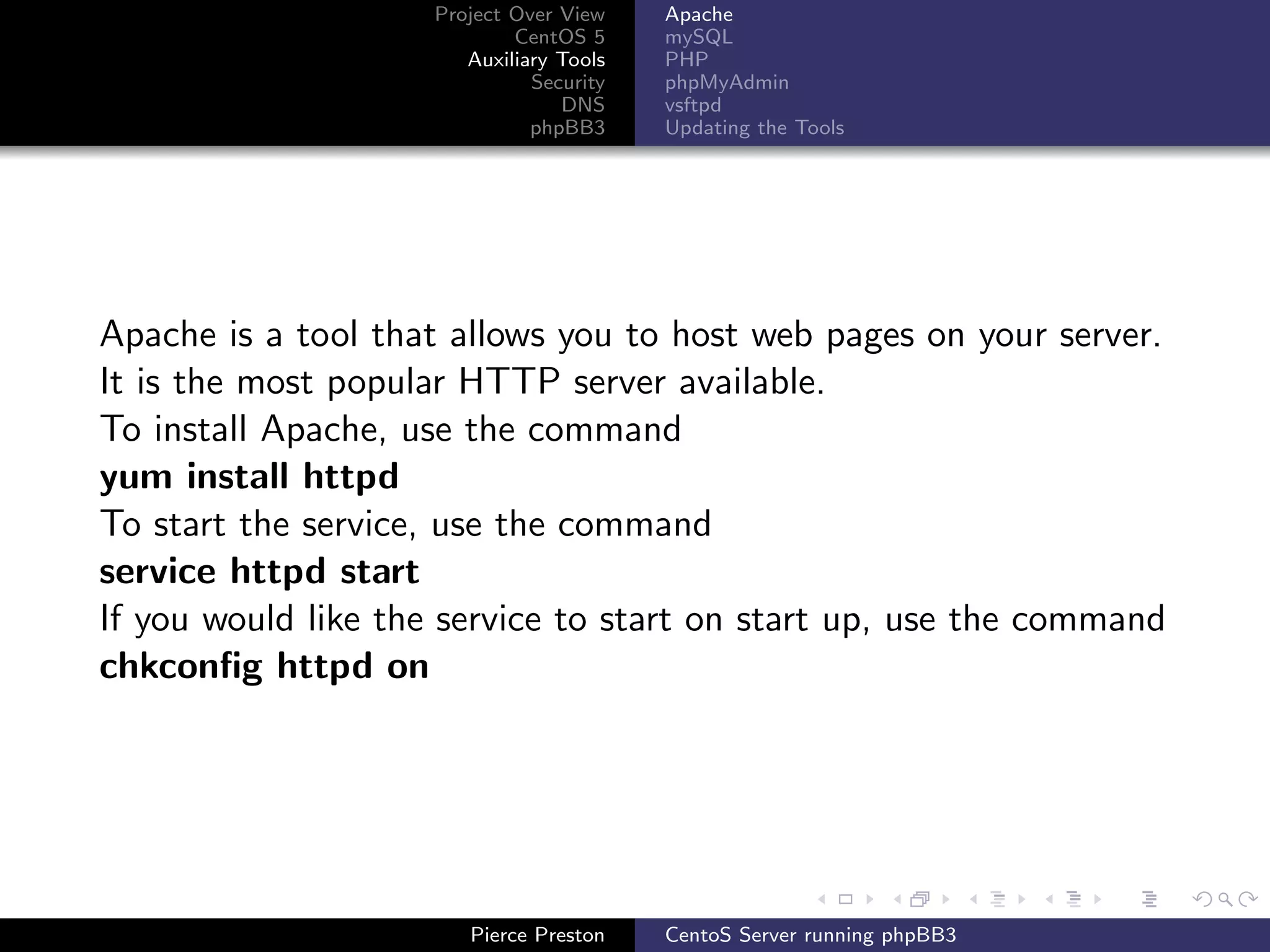Viewport: 1270px width, 952px height.
Task: Click the next slide arrow after rectangle icon
Action: pos(869,899)
